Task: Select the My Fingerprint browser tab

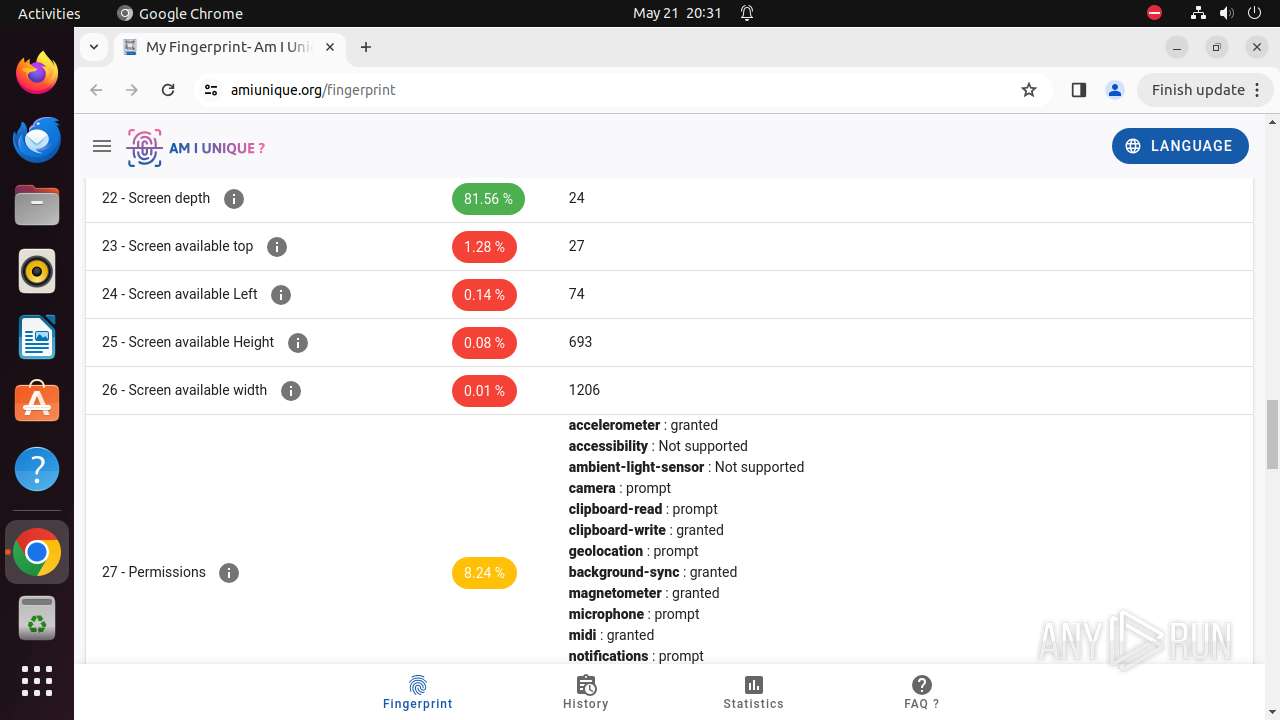Action: [x=229, y=47]
